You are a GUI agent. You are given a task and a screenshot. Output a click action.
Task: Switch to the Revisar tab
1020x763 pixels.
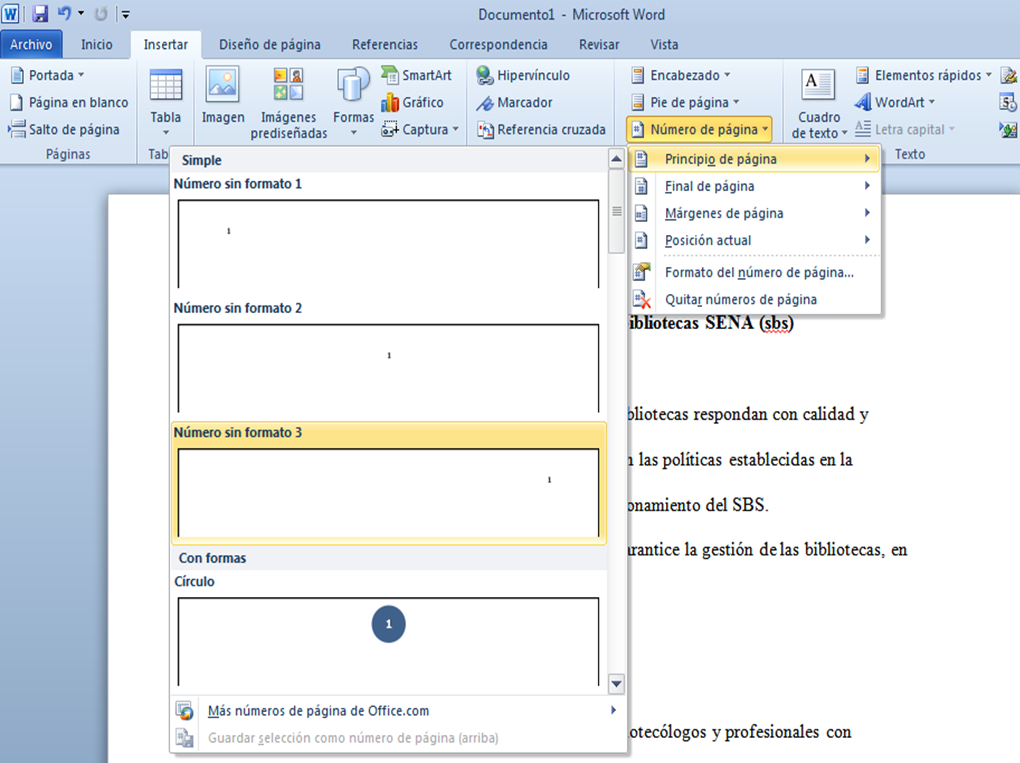[x=599, y=44]
